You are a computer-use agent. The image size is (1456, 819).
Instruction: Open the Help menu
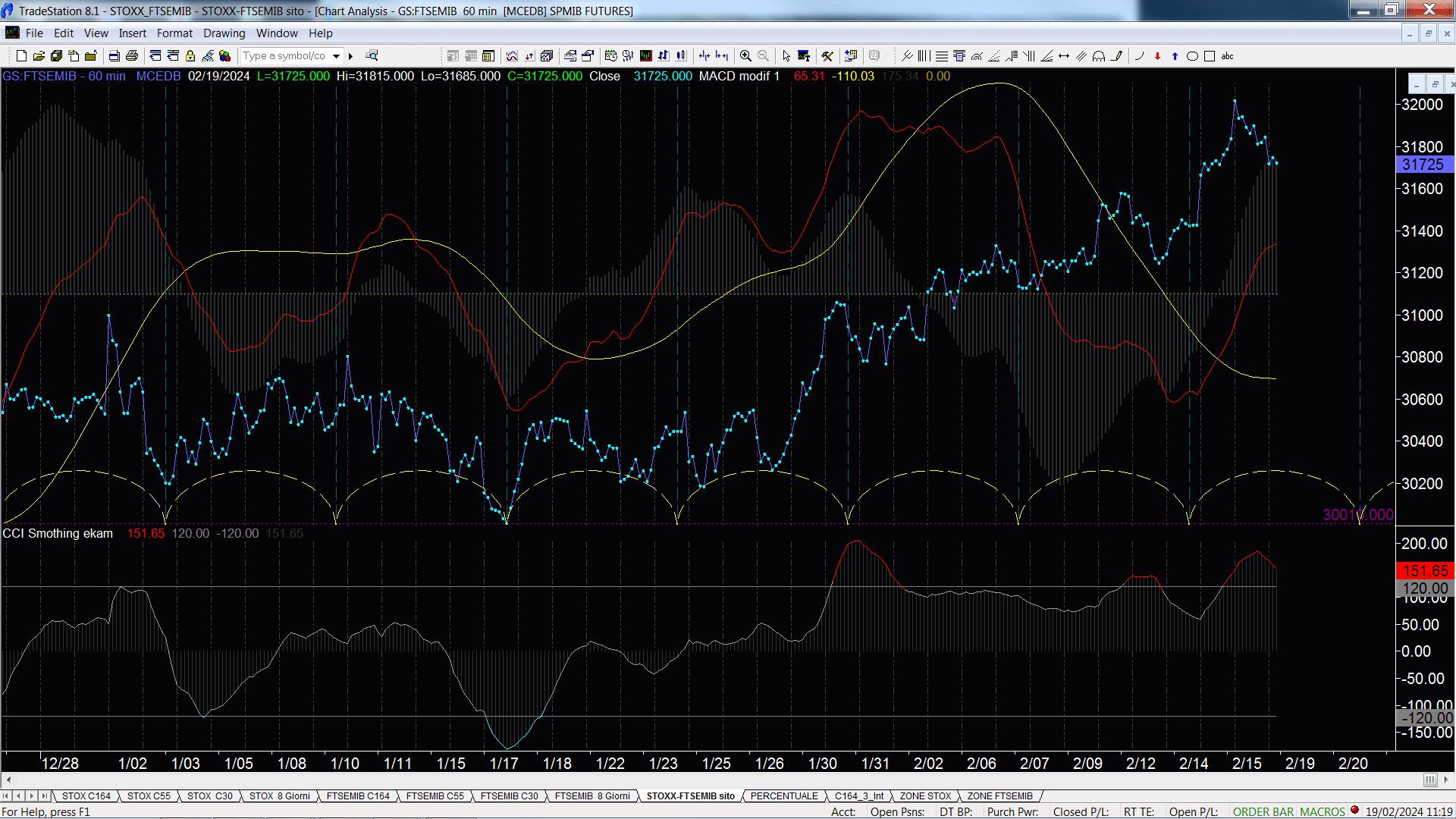coord(320,33)
